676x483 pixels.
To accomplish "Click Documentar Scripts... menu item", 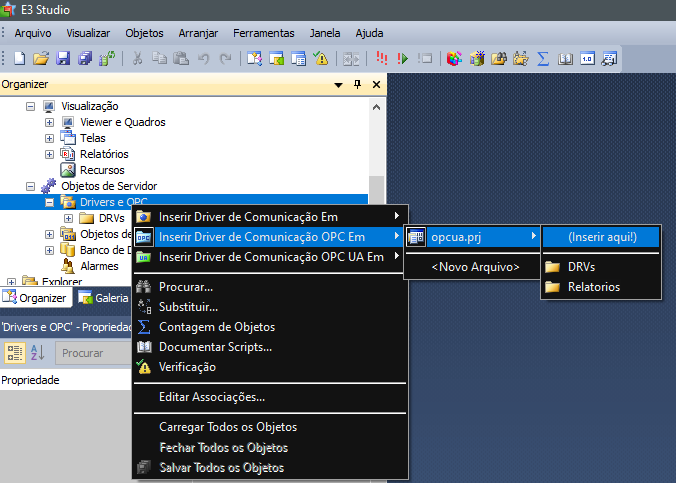I will [x=270, y=347].
